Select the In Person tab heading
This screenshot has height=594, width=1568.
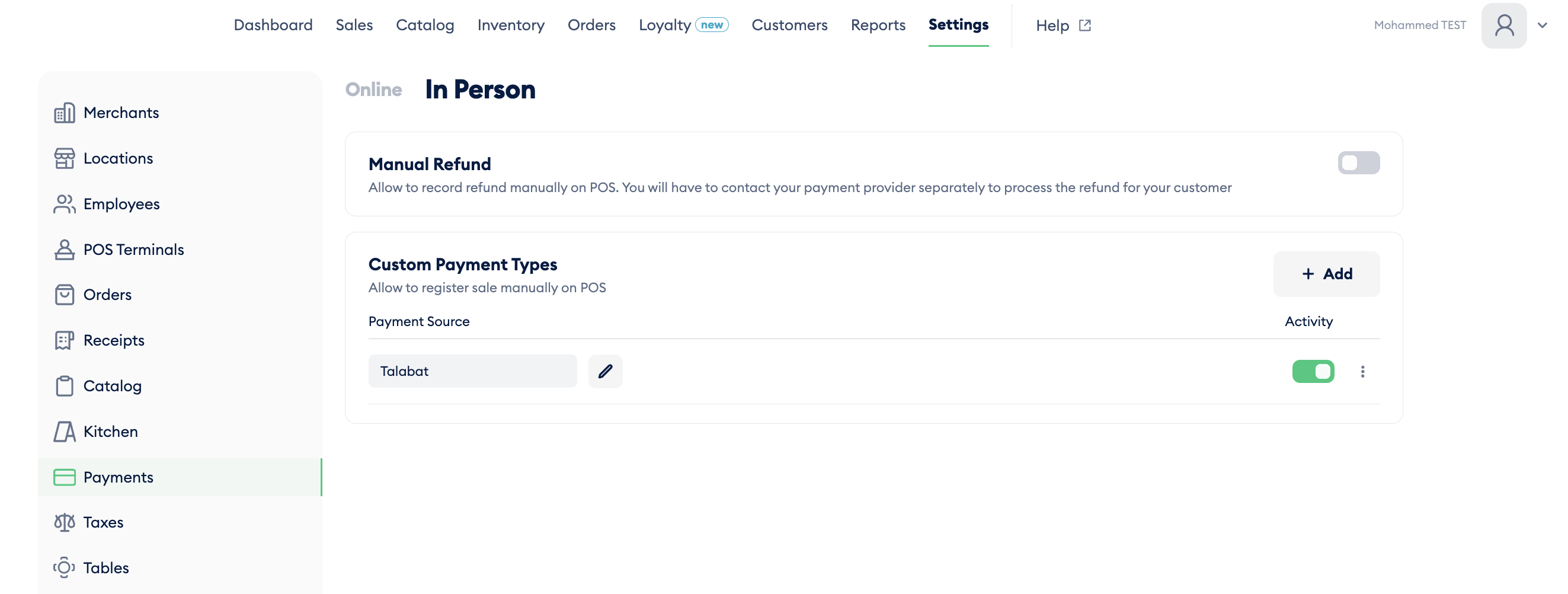click(x=479, y=90)
